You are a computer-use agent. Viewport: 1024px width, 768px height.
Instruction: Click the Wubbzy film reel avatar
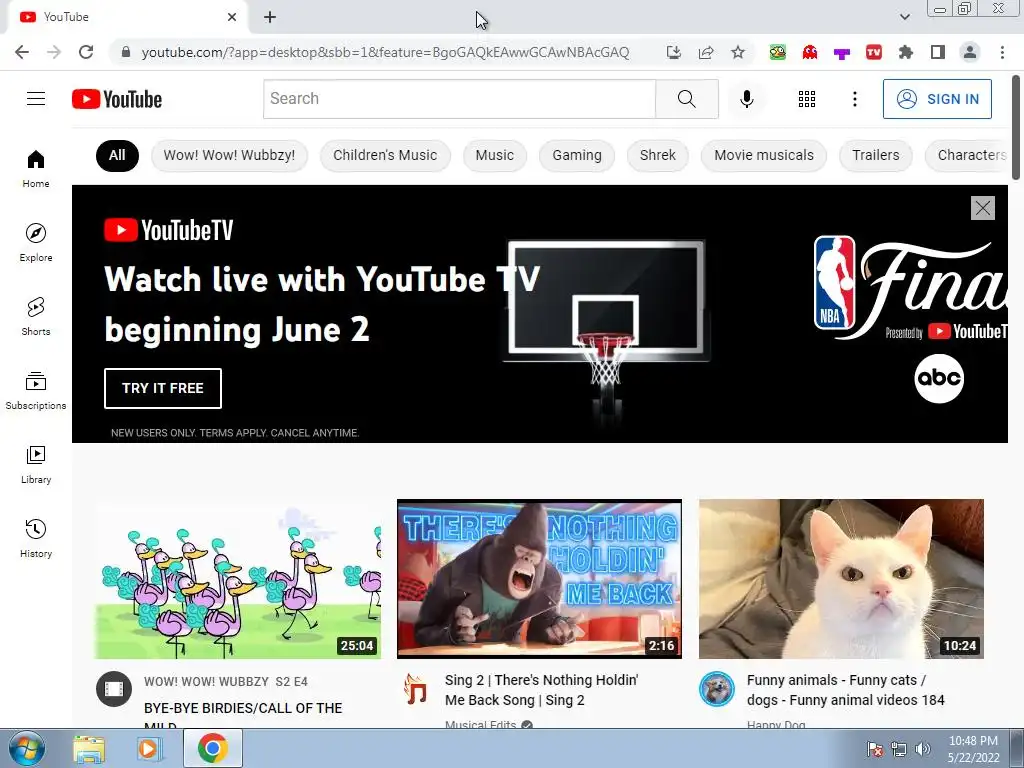(114, 689)
